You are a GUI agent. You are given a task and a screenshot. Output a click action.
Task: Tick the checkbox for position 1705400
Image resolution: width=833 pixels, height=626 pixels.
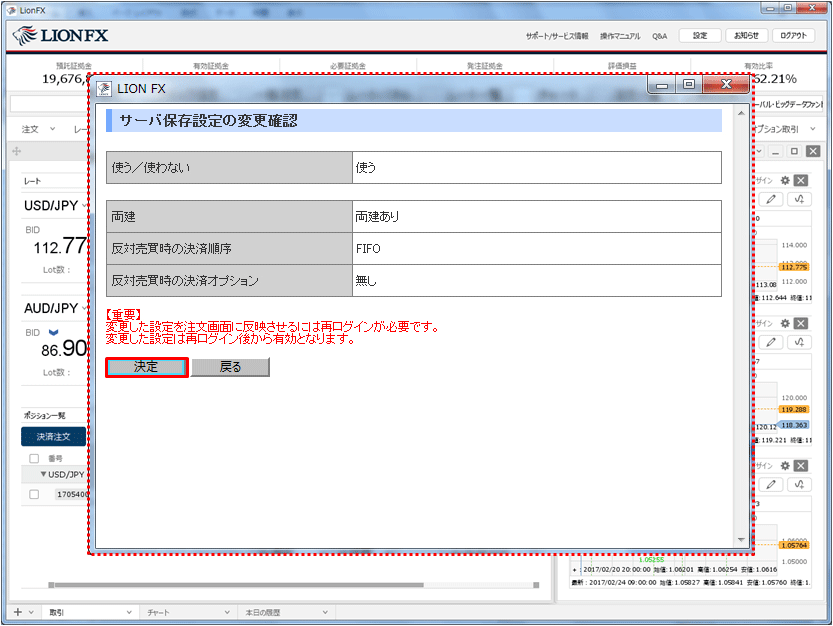[34, 494]
